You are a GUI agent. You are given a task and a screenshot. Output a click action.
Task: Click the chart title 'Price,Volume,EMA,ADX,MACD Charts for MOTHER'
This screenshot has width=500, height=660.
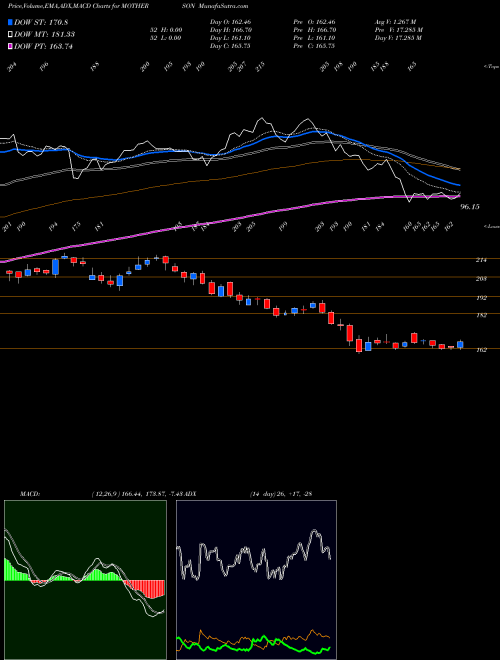click(78, 6)
